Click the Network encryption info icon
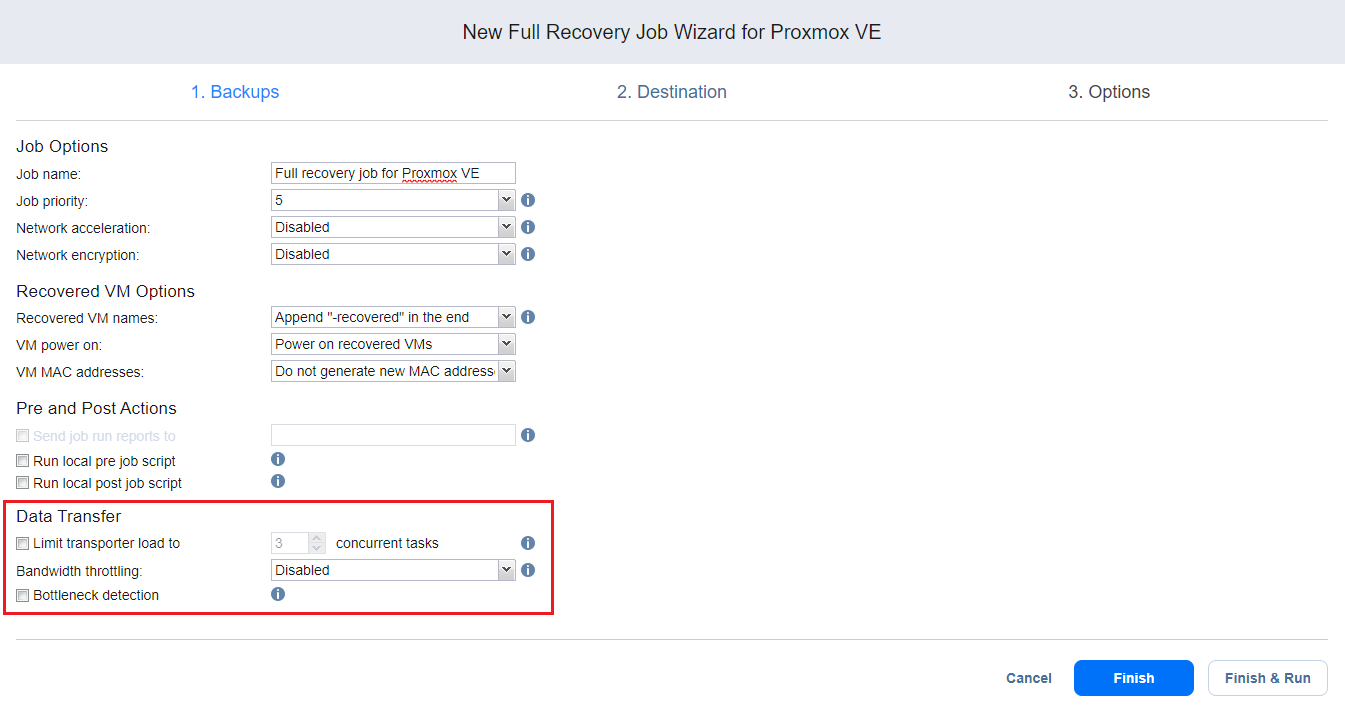Image resolution: width=1345 pixels, height=712 pixels. [x=528, y=254]
